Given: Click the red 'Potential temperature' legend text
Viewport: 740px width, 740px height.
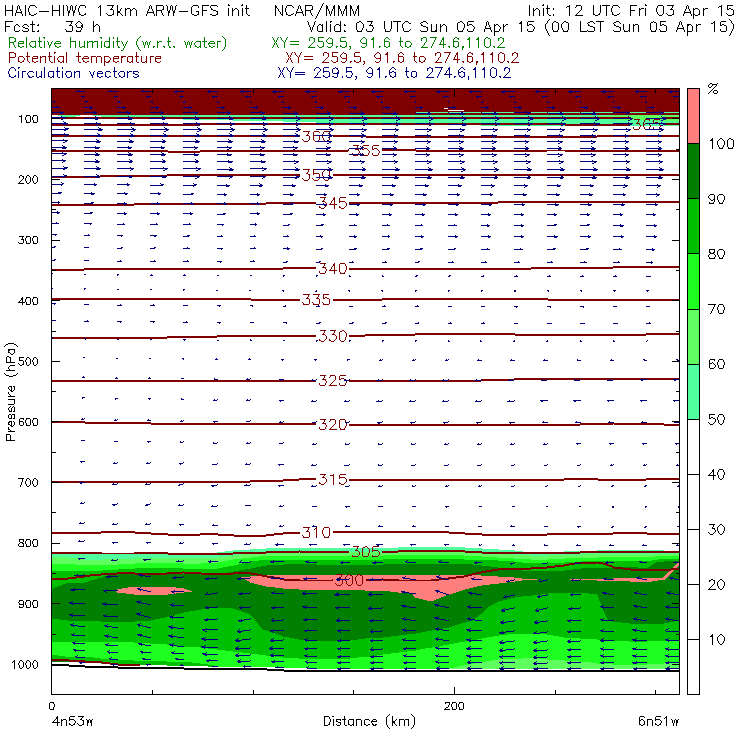Looking at the screenshot, I should [85, 58].
